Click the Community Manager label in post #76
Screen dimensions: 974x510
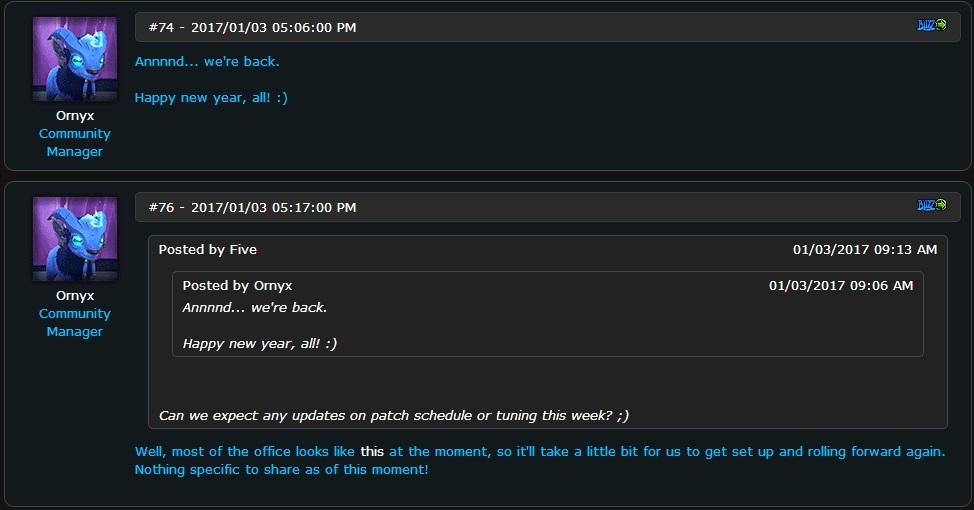(75, 322)
